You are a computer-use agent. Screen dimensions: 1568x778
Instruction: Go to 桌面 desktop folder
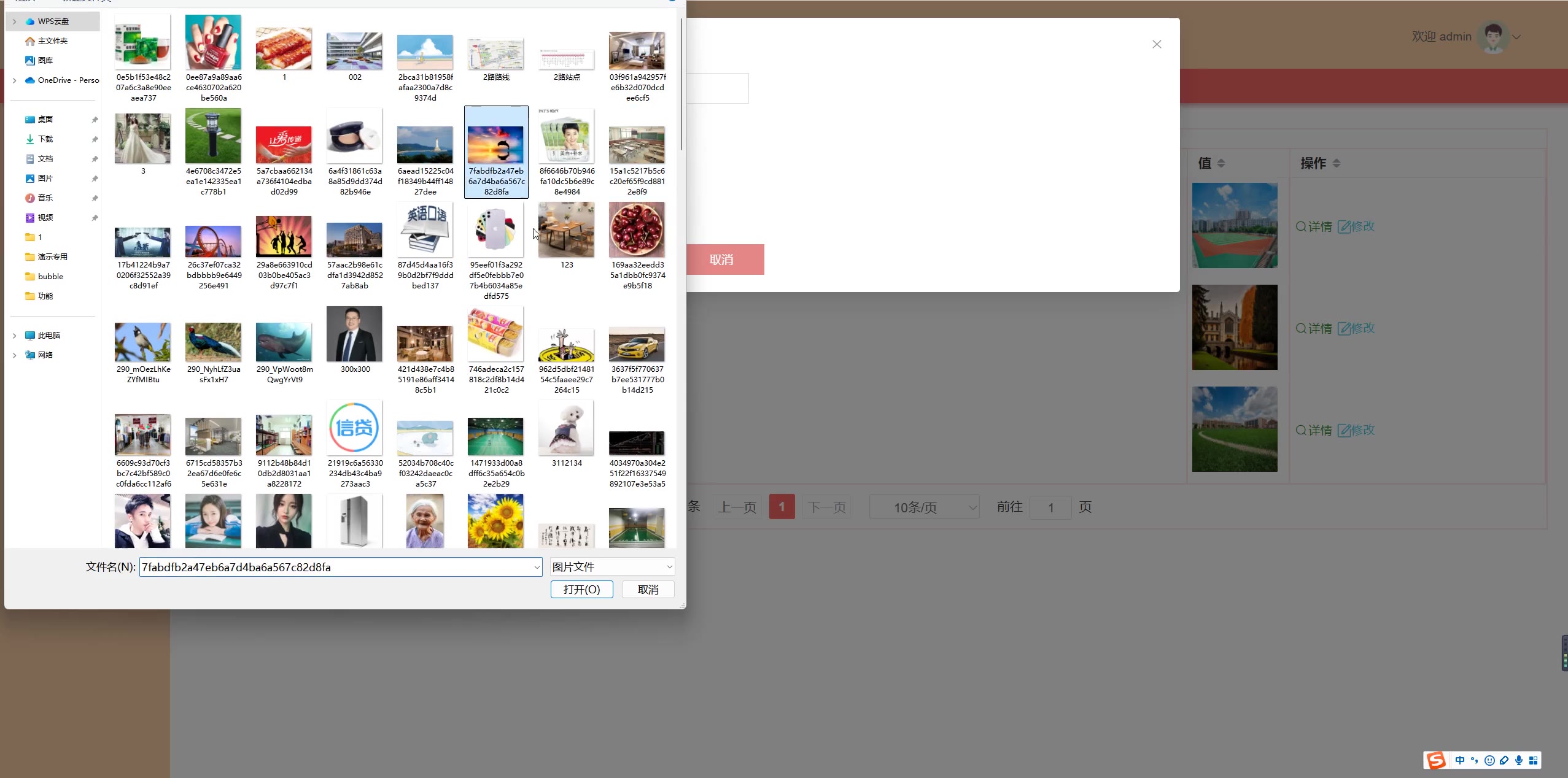coord(45,120)
